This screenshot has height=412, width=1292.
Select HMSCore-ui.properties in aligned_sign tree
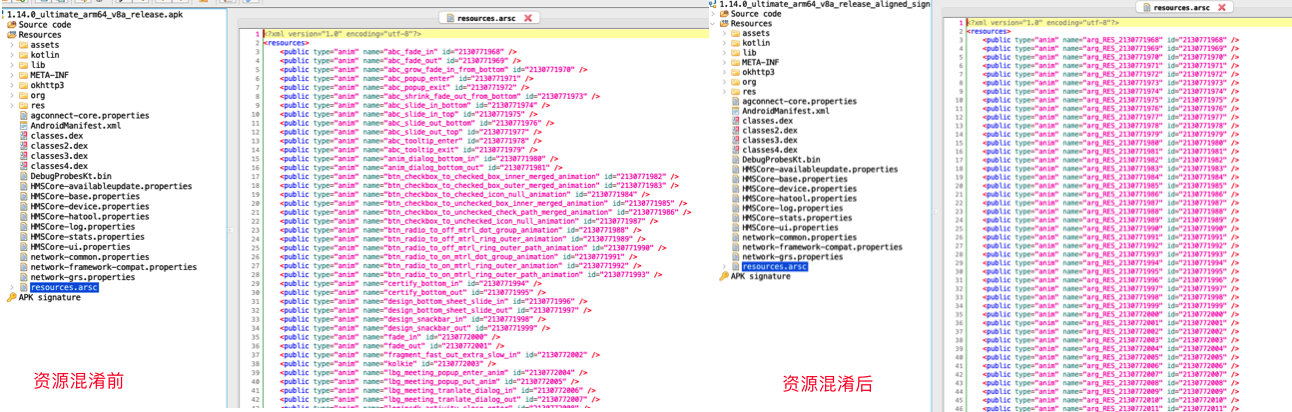[790, 227]
